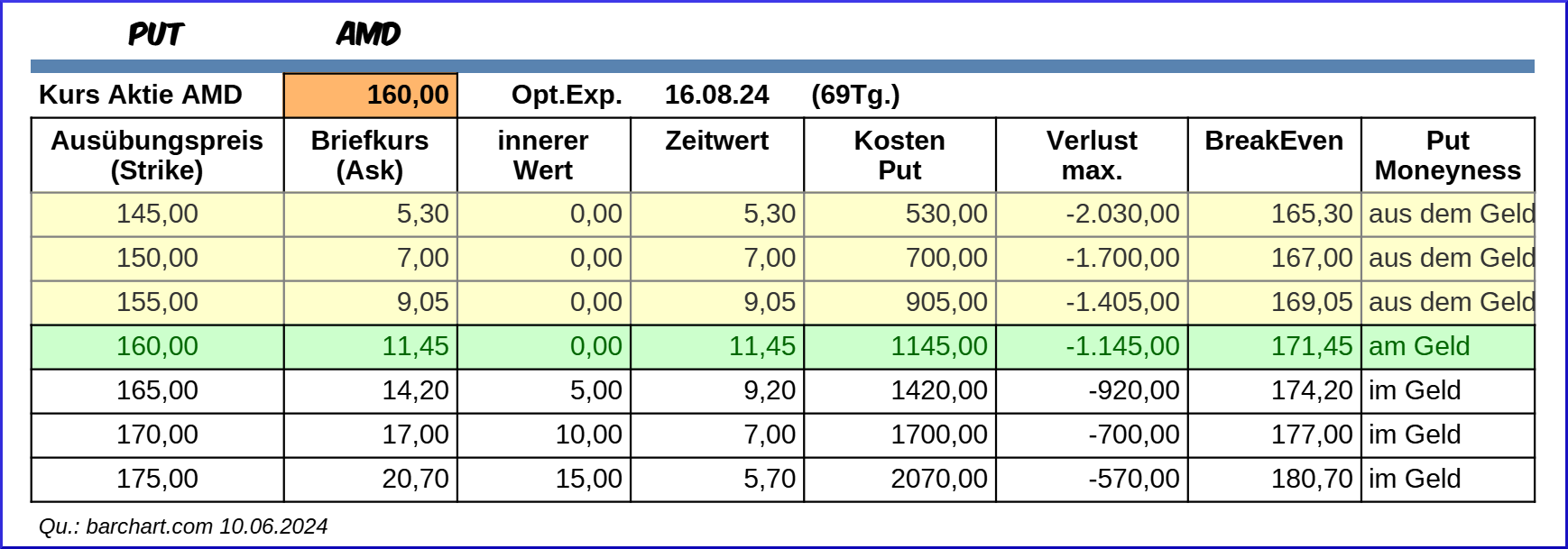
Task: Select strike price cell 145,00
Action: (x=157, y=214)
